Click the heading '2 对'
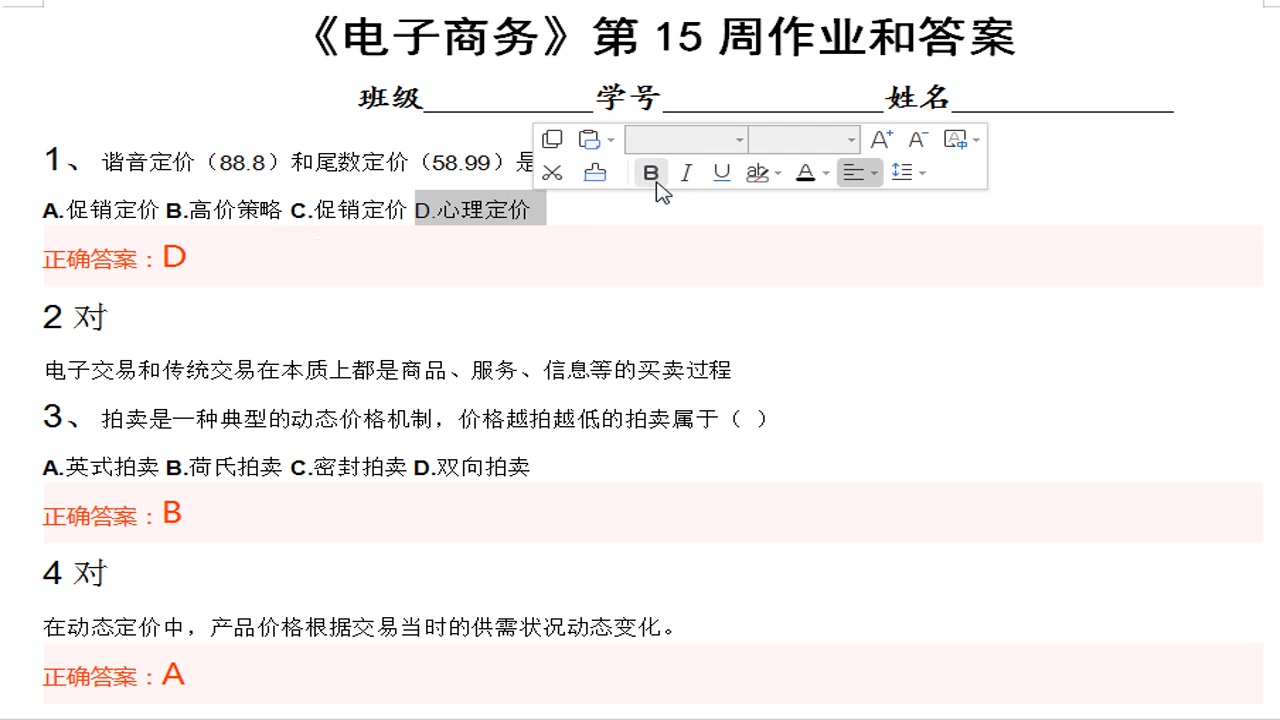This screenshot has width=1280, height=720. coord(75,318)
